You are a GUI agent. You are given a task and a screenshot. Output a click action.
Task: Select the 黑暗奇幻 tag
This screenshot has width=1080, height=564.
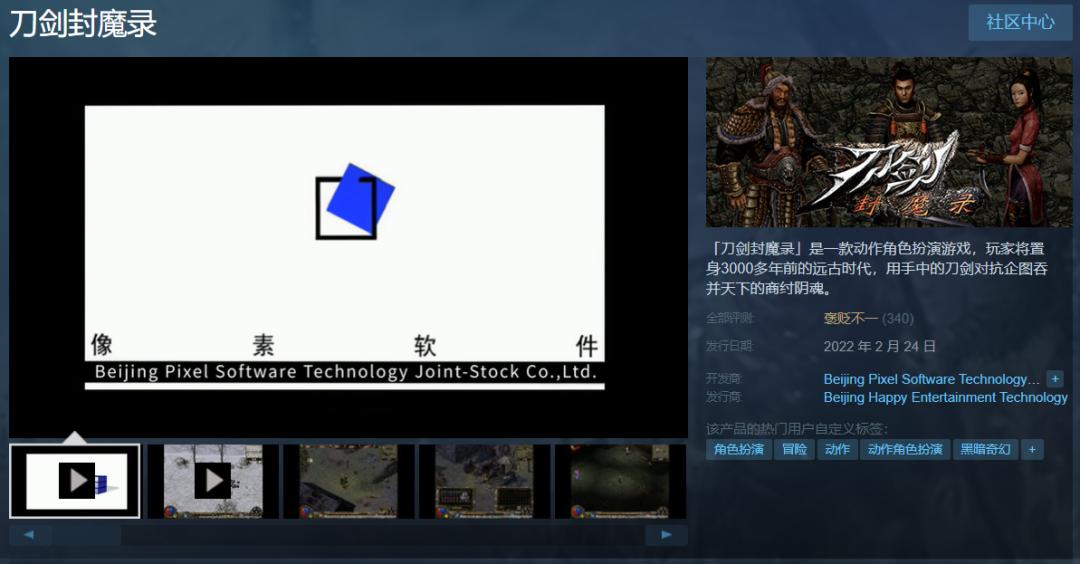pyautogui.click(x=985, y=450)
